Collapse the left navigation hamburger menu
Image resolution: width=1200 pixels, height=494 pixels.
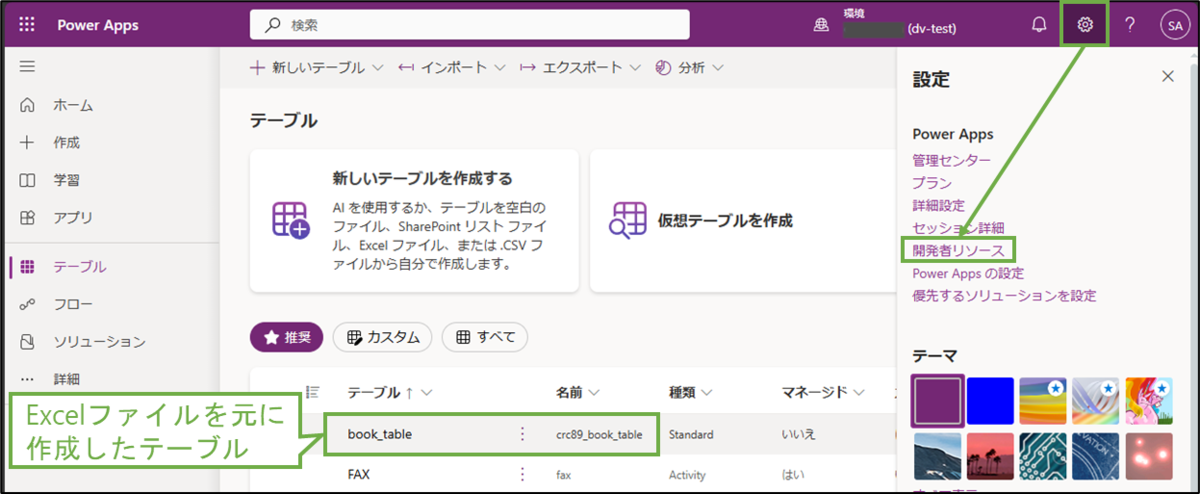pyautogui.click(x=27, y=67)
